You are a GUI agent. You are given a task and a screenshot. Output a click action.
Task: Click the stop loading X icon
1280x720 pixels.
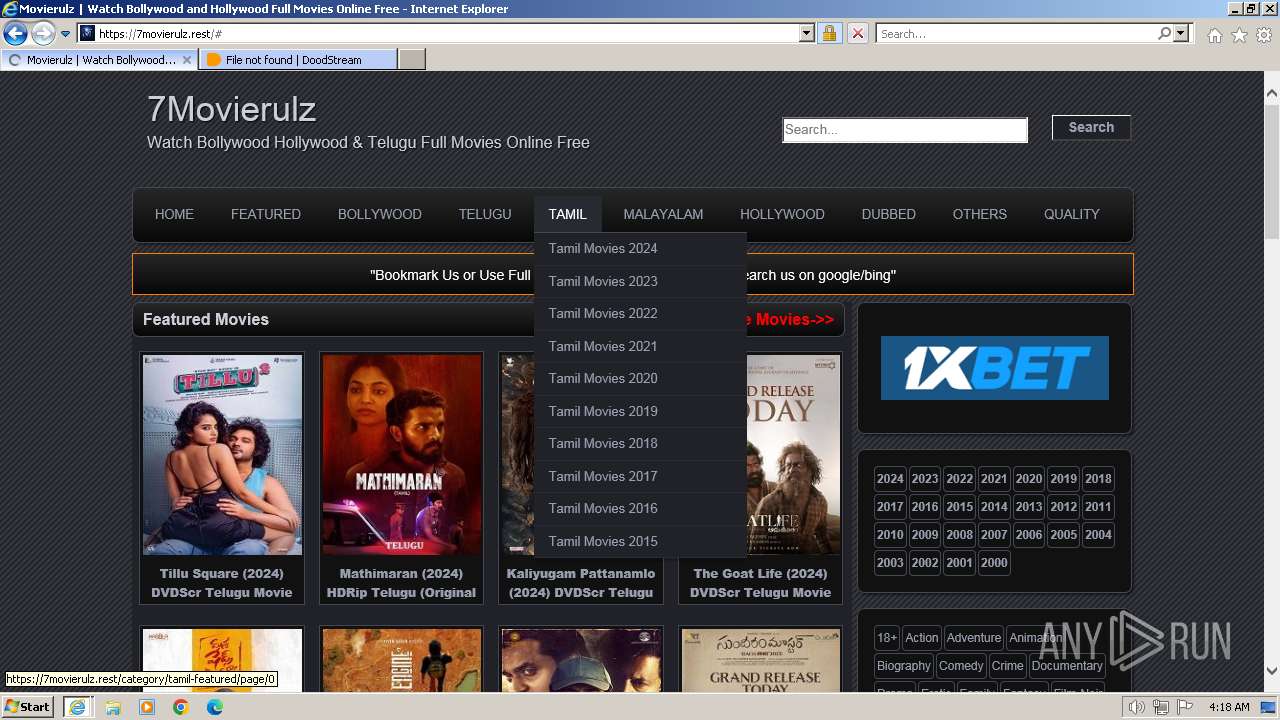[857, 34]
